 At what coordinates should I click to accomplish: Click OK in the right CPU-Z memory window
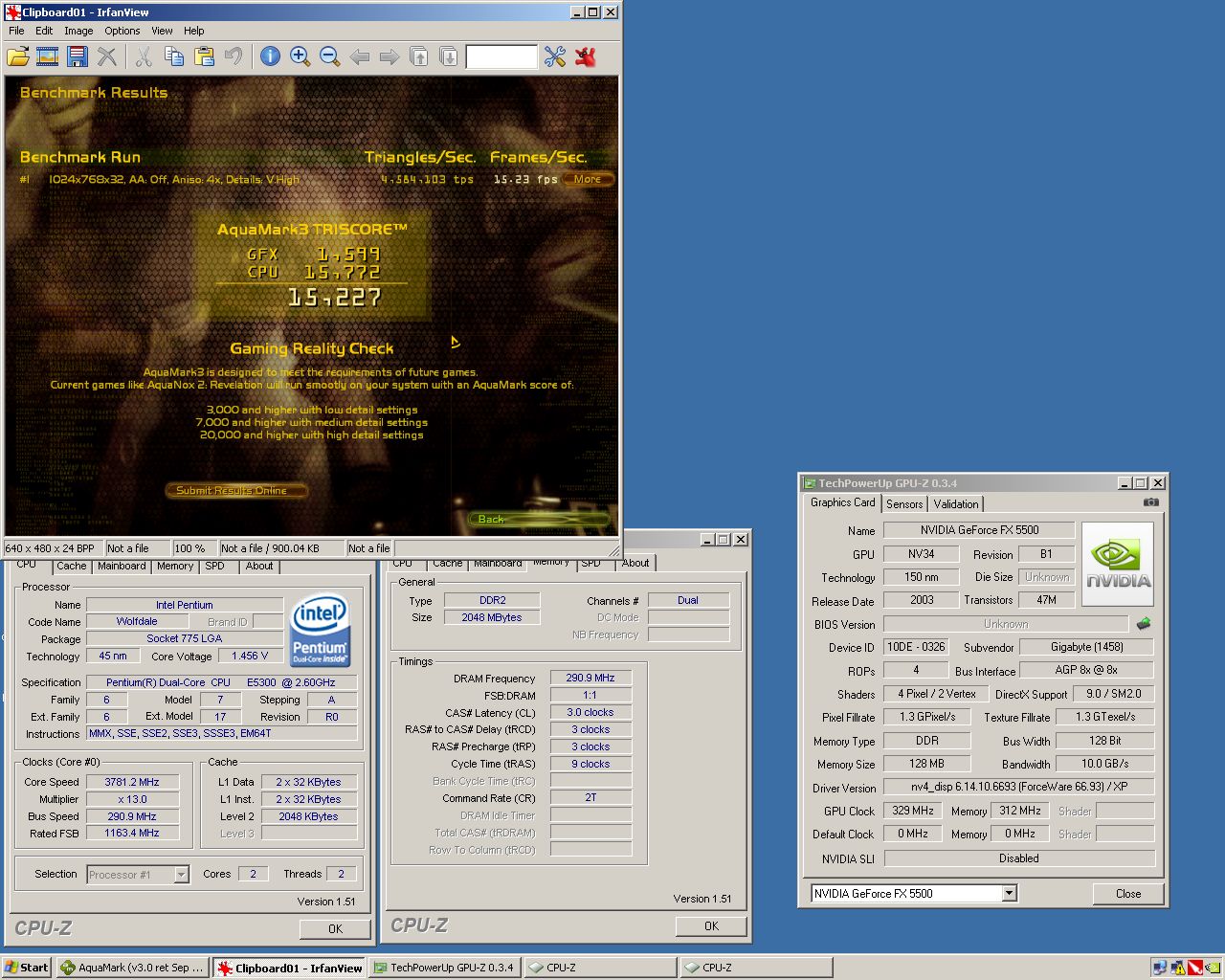711,925
